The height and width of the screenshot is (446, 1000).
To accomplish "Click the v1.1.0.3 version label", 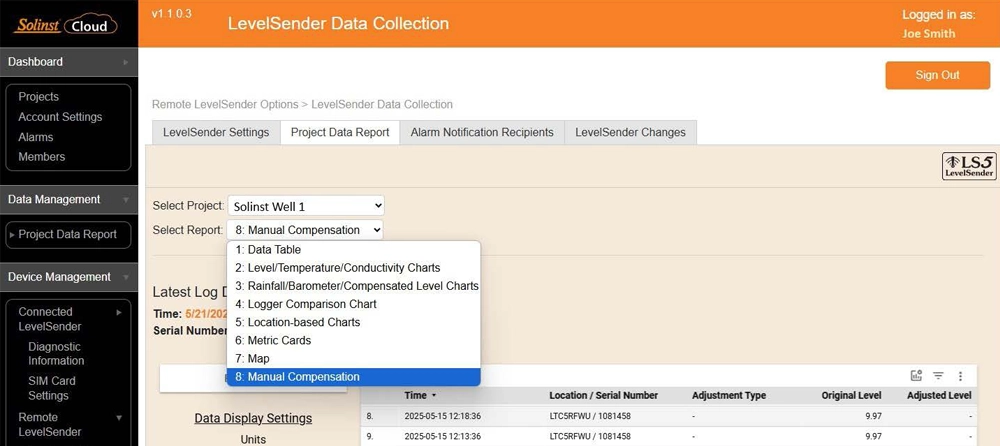I will (172, 14).
